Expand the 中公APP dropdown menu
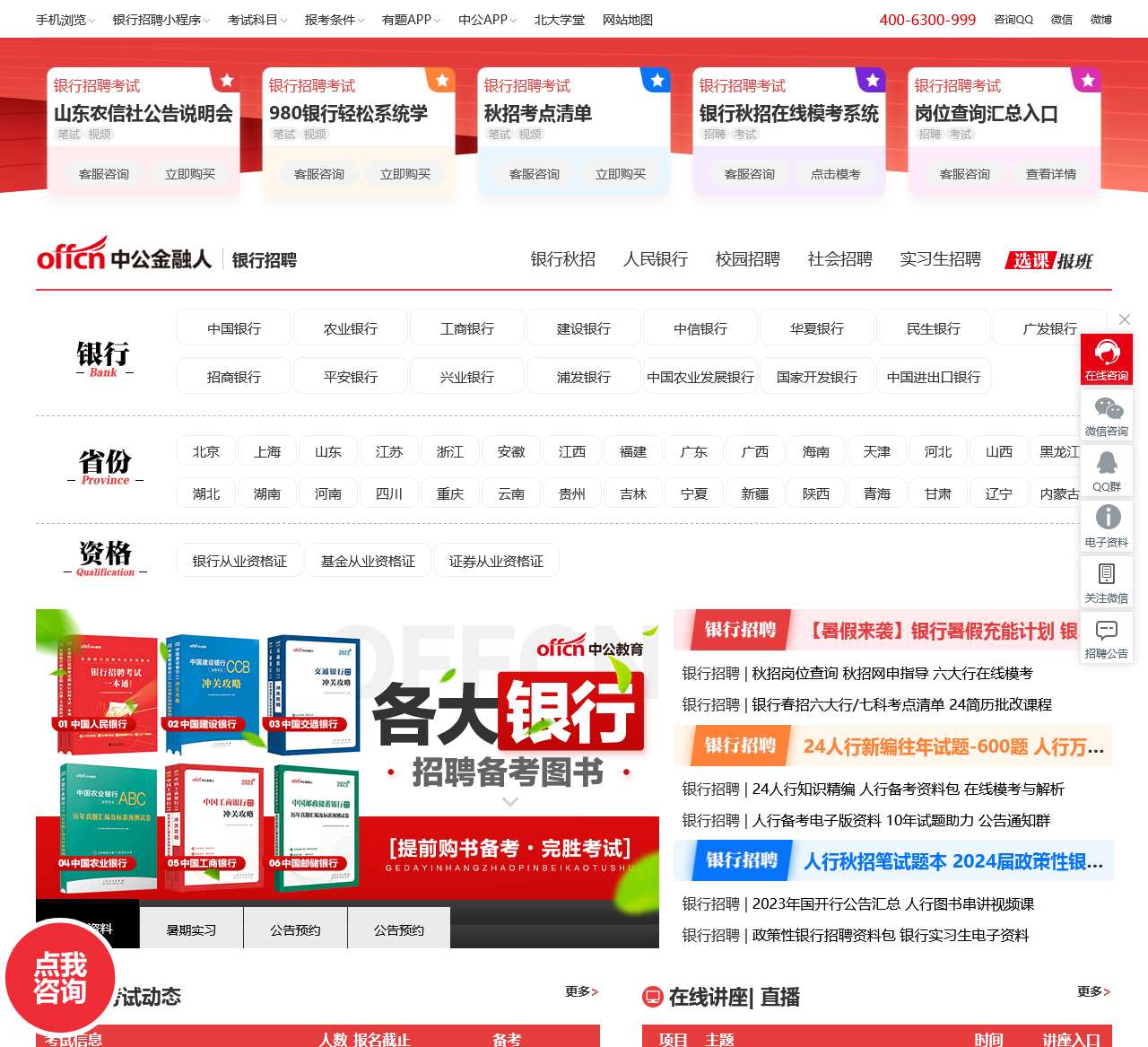This screenshot has height=1047, width=1148. 483,19
